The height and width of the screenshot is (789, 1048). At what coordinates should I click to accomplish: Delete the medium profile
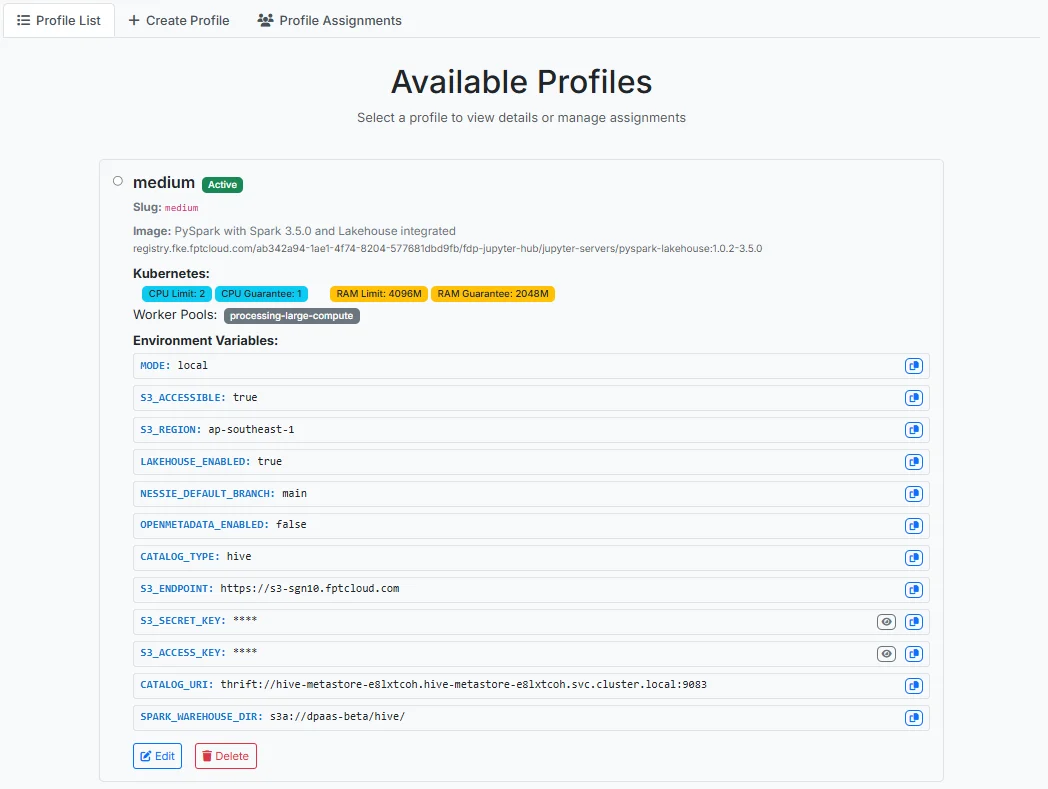[x=226, y=756]
